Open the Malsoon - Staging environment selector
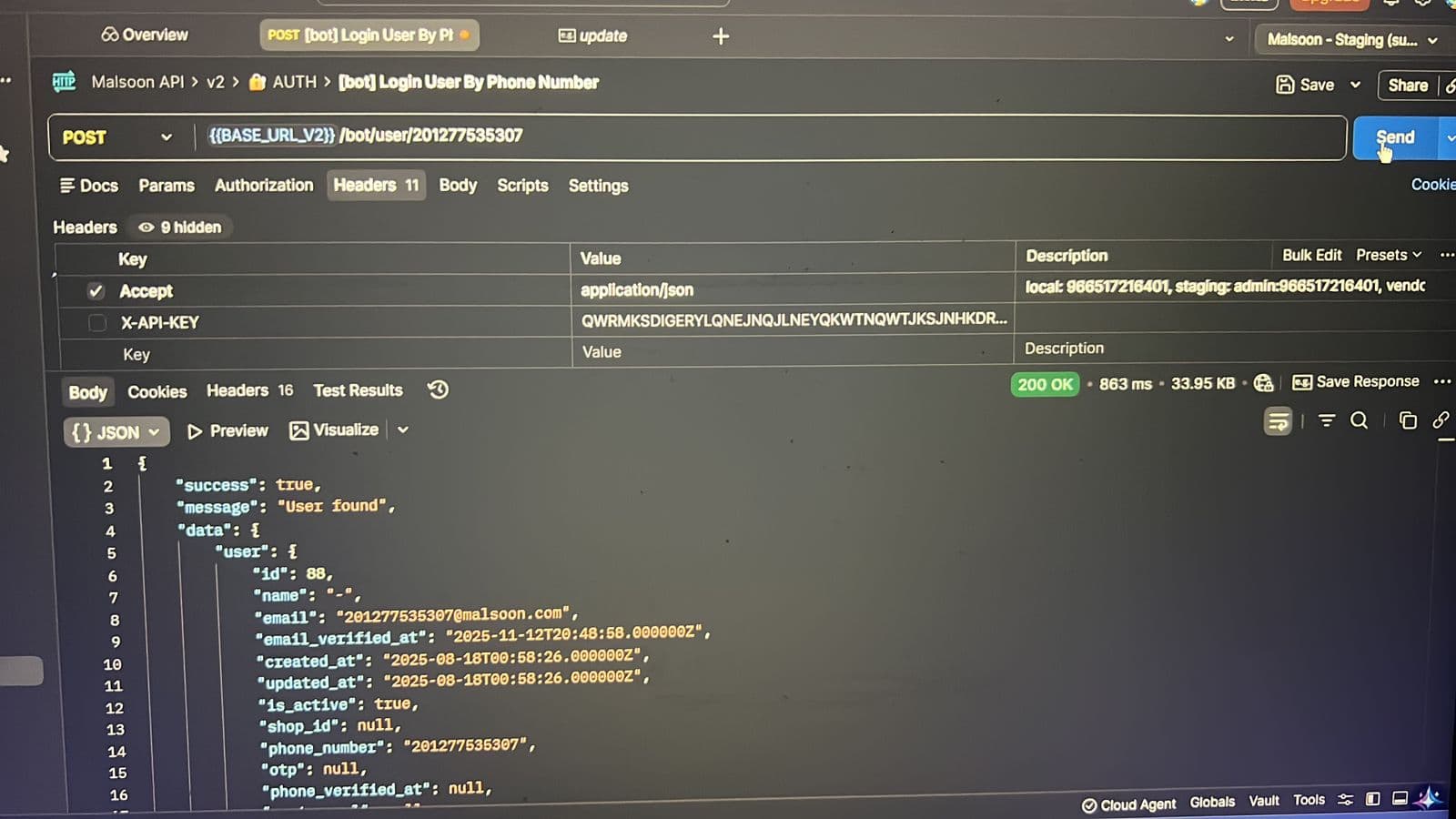The width and height of the screenshot is (1456, 819). click(x=1351, y=40)
